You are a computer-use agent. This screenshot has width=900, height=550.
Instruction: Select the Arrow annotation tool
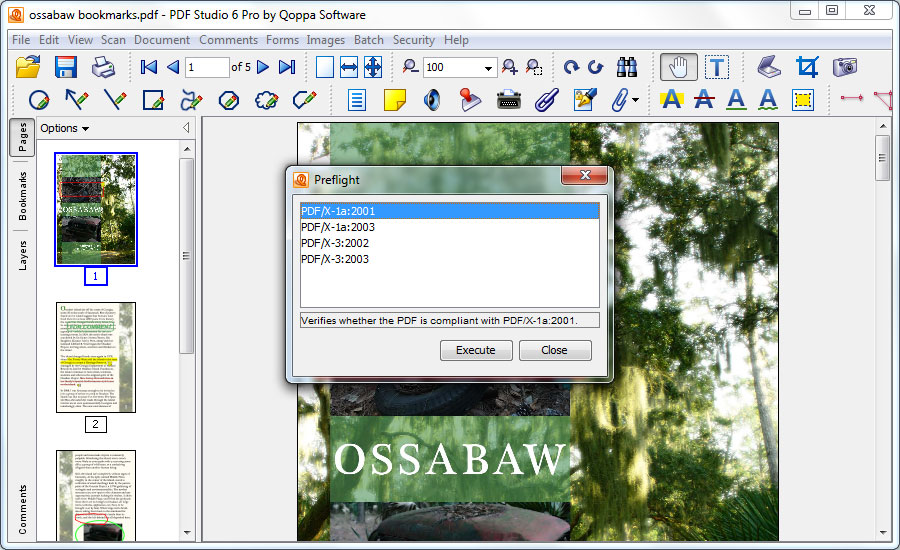coord(76,100)
